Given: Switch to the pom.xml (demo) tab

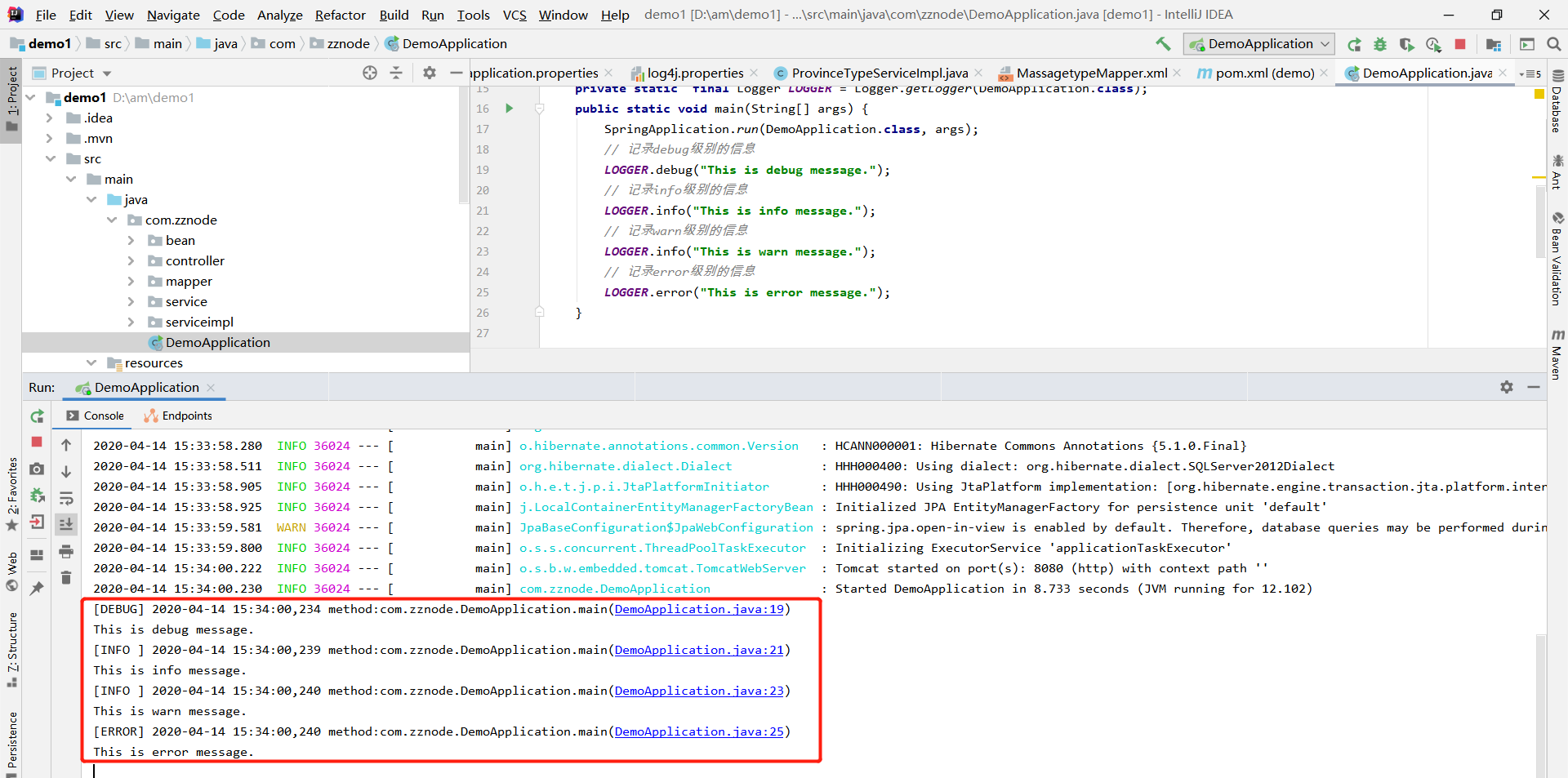Looking at the screenshot, I should [x=1265, y=73].
